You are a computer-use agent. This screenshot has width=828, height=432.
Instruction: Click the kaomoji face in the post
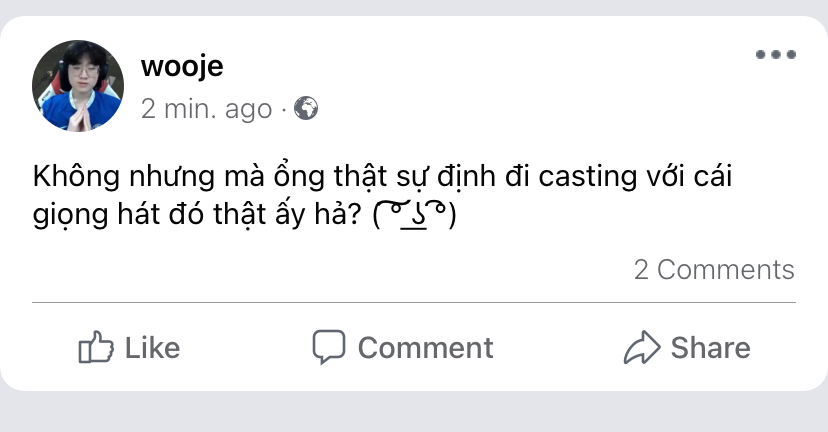pos(415,215)
